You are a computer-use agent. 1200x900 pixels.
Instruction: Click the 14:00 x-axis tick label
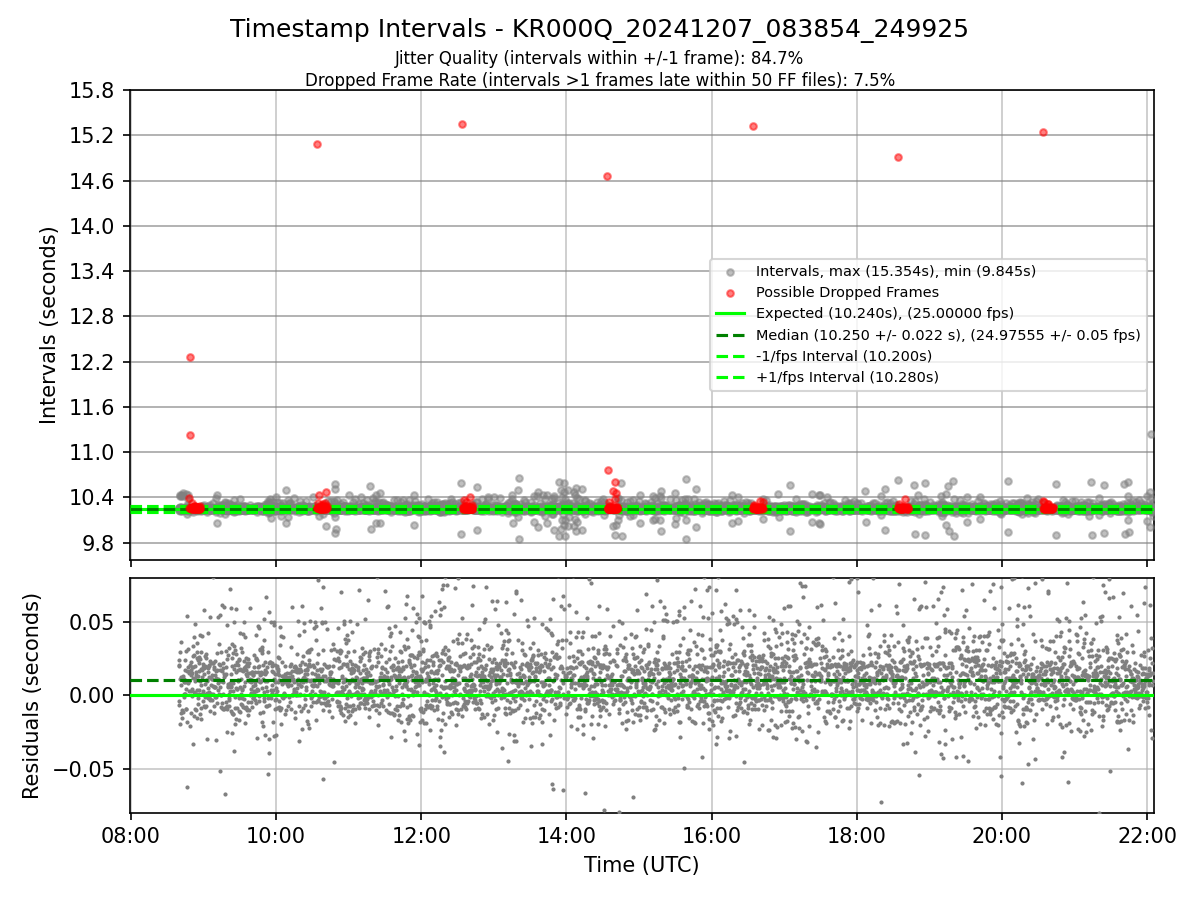(x=566, y=835)
